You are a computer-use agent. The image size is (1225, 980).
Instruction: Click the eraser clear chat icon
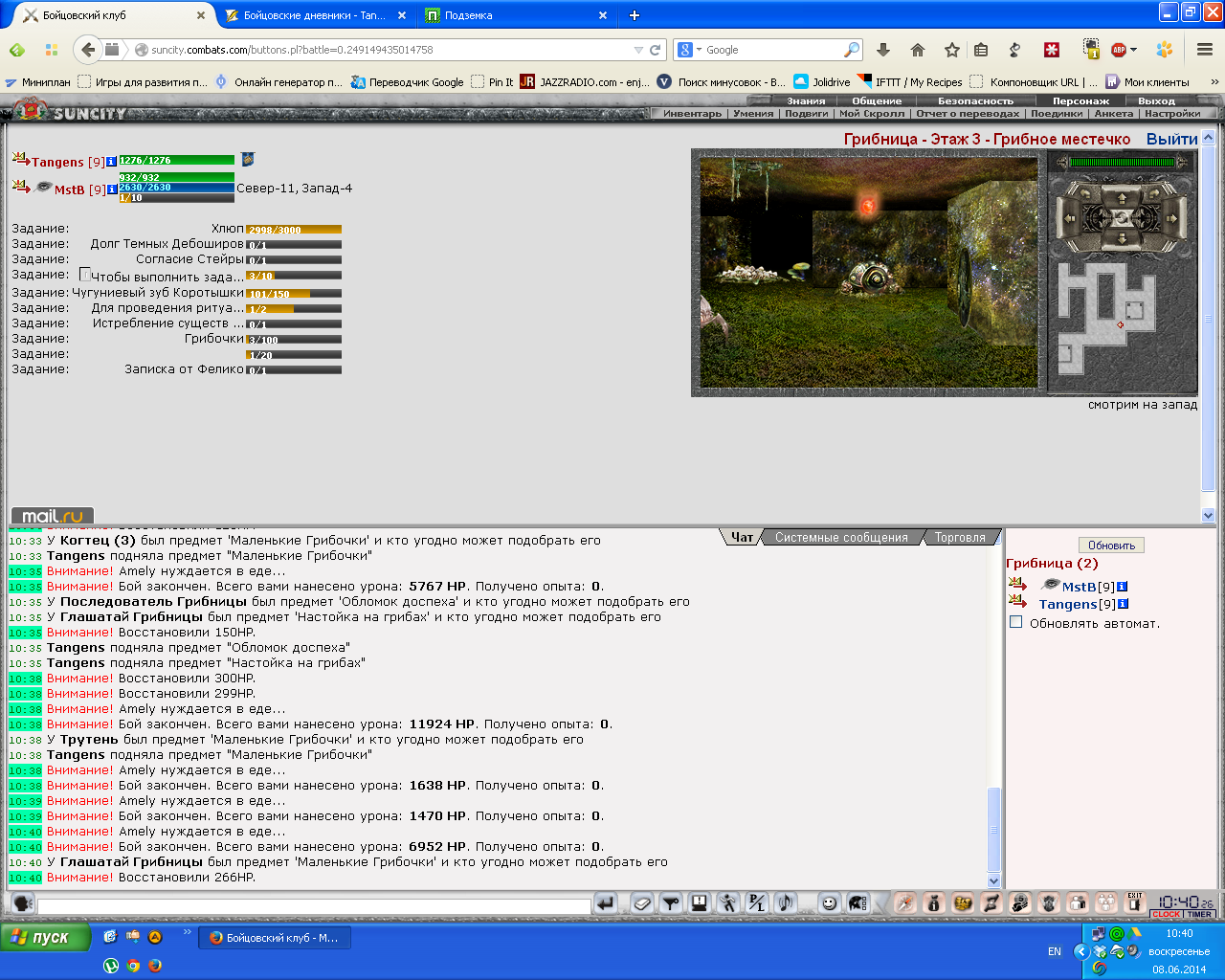click(x=642, y=903)
